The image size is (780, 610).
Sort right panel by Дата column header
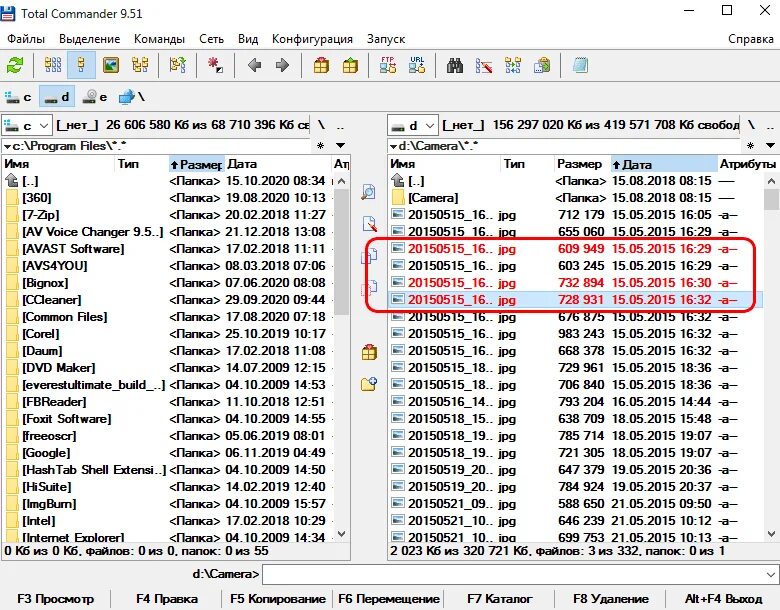pos(664,164)
